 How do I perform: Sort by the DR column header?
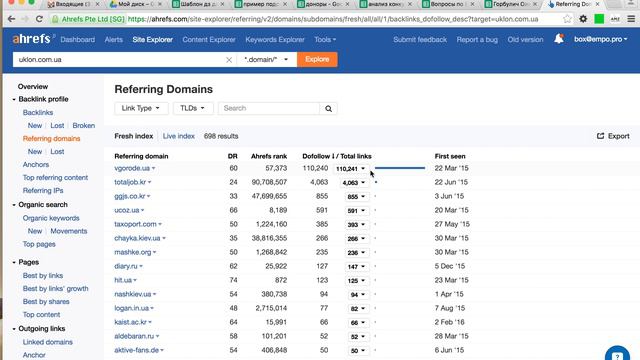[x=233, y=156]
